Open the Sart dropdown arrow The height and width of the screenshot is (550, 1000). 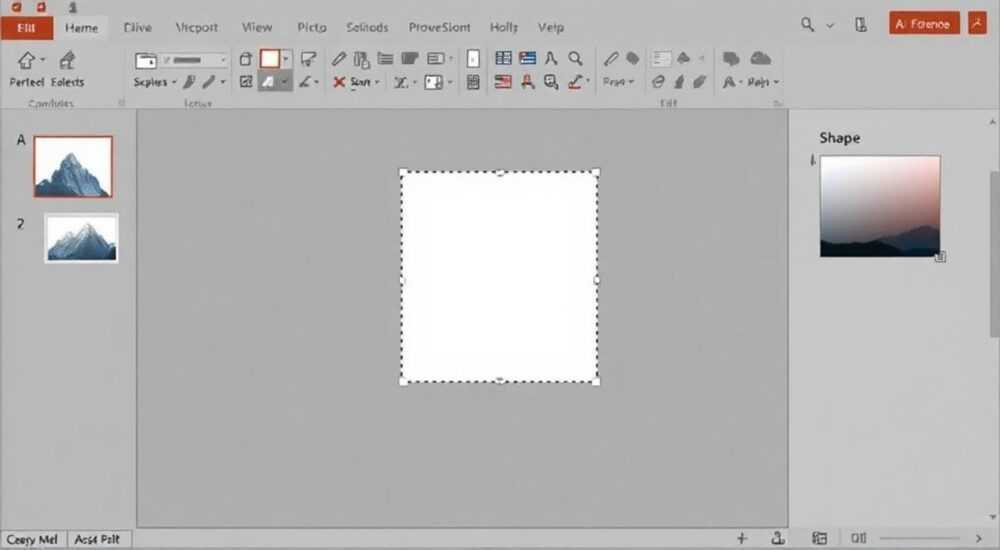point(377,82)
